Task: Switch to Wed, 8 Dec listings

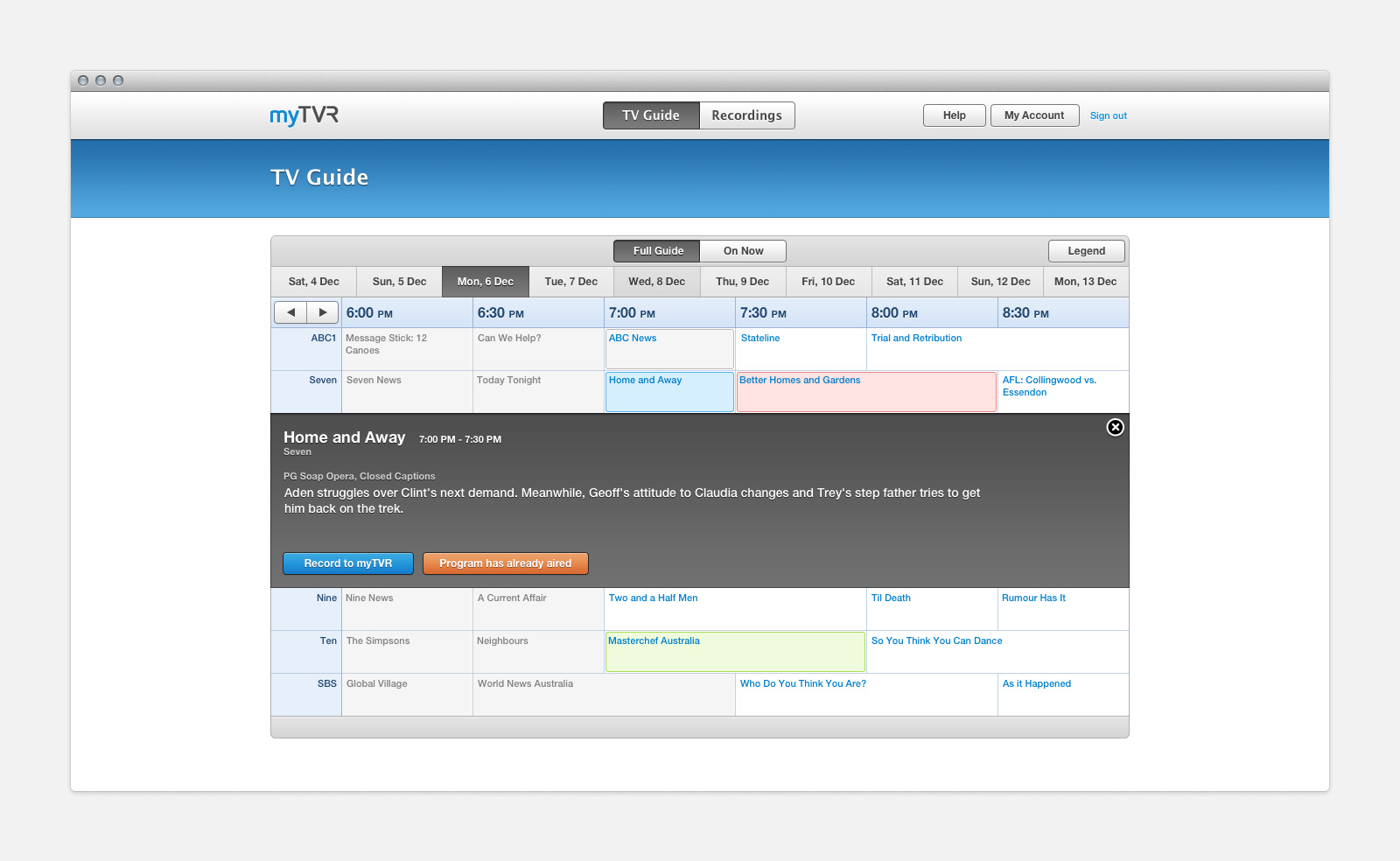Action: coord(656,281)
